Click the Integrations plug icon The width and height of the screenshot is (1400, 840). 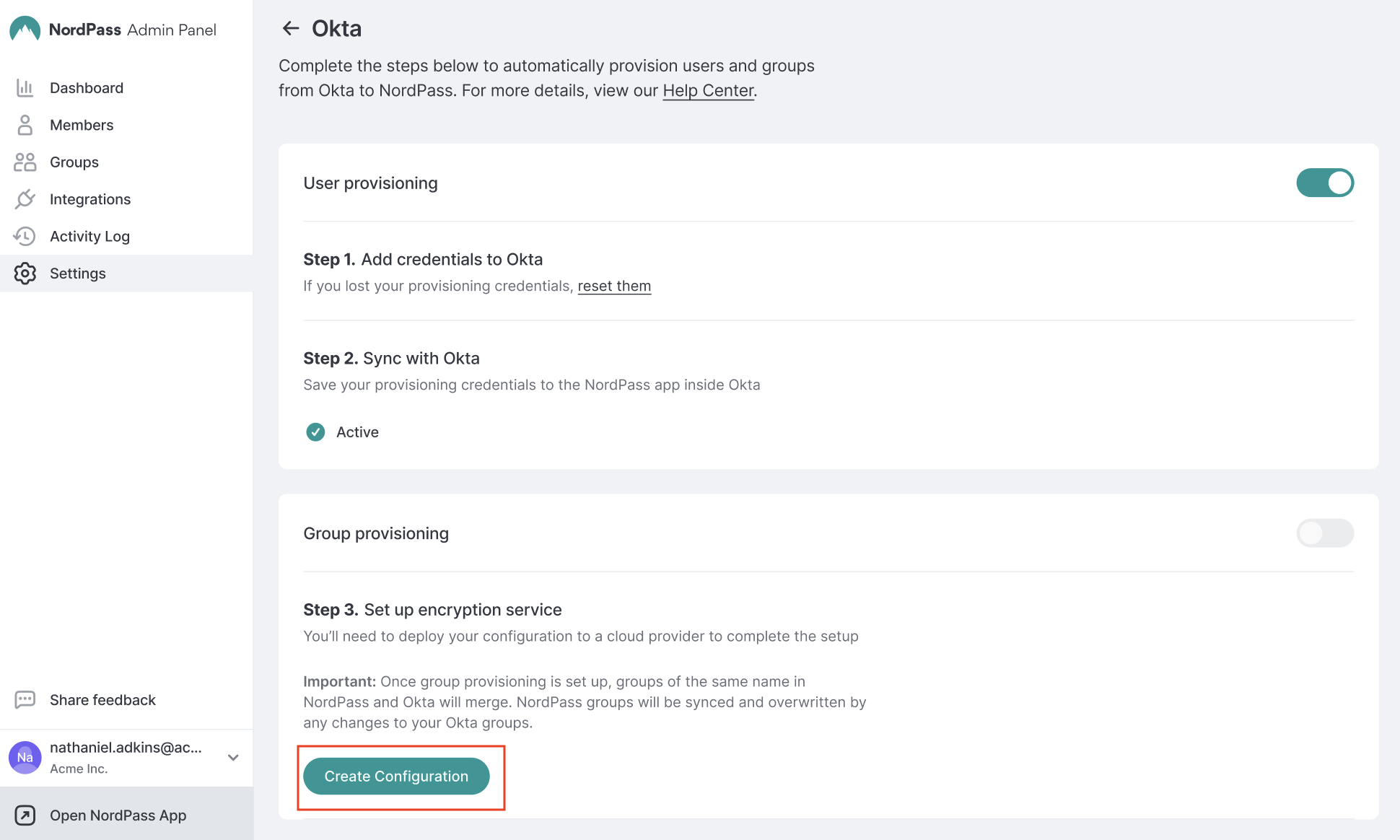point(25,199)
